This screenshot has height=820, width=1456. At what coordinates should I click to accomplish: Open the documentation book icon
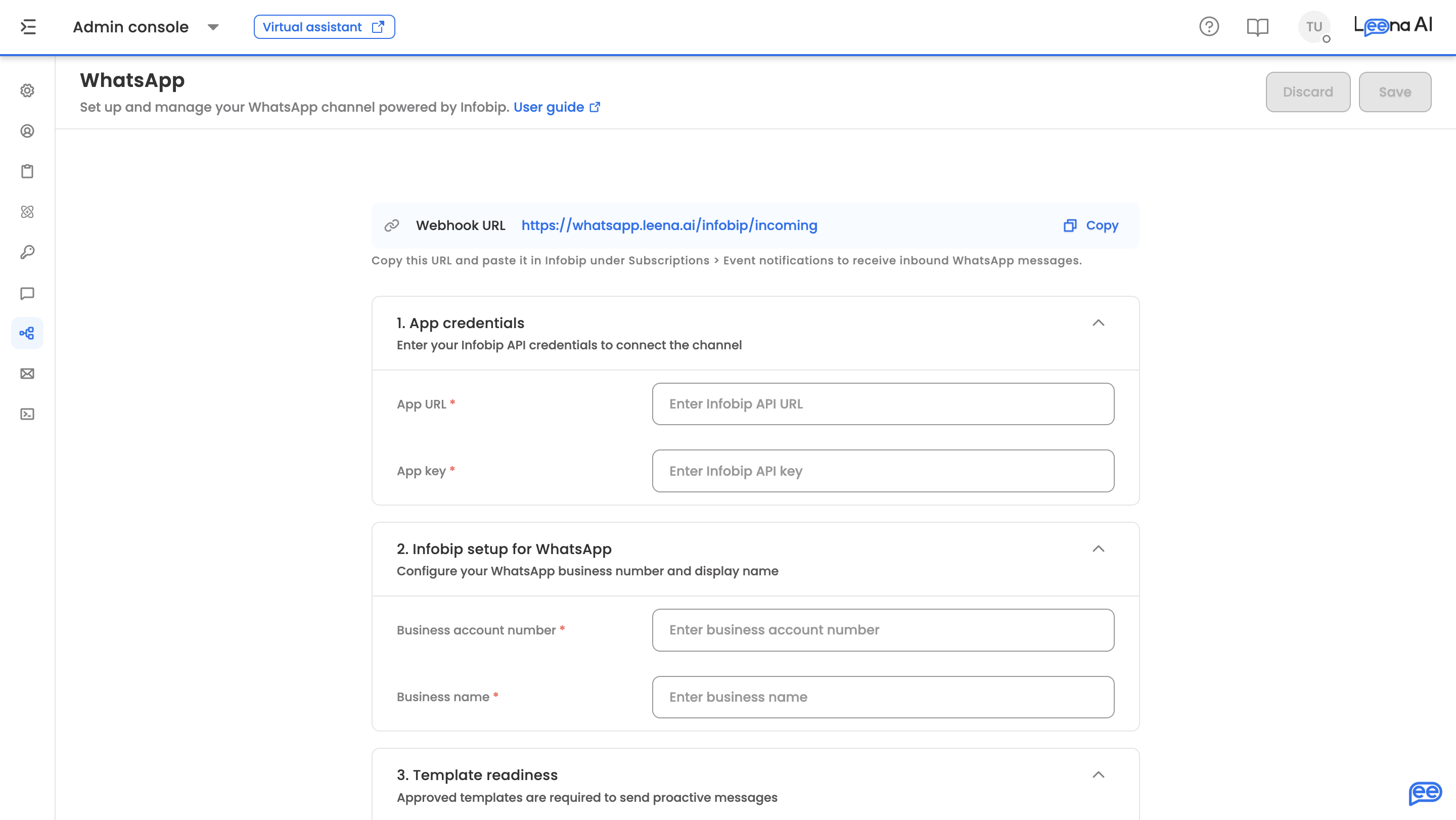tap(1257, 27)
